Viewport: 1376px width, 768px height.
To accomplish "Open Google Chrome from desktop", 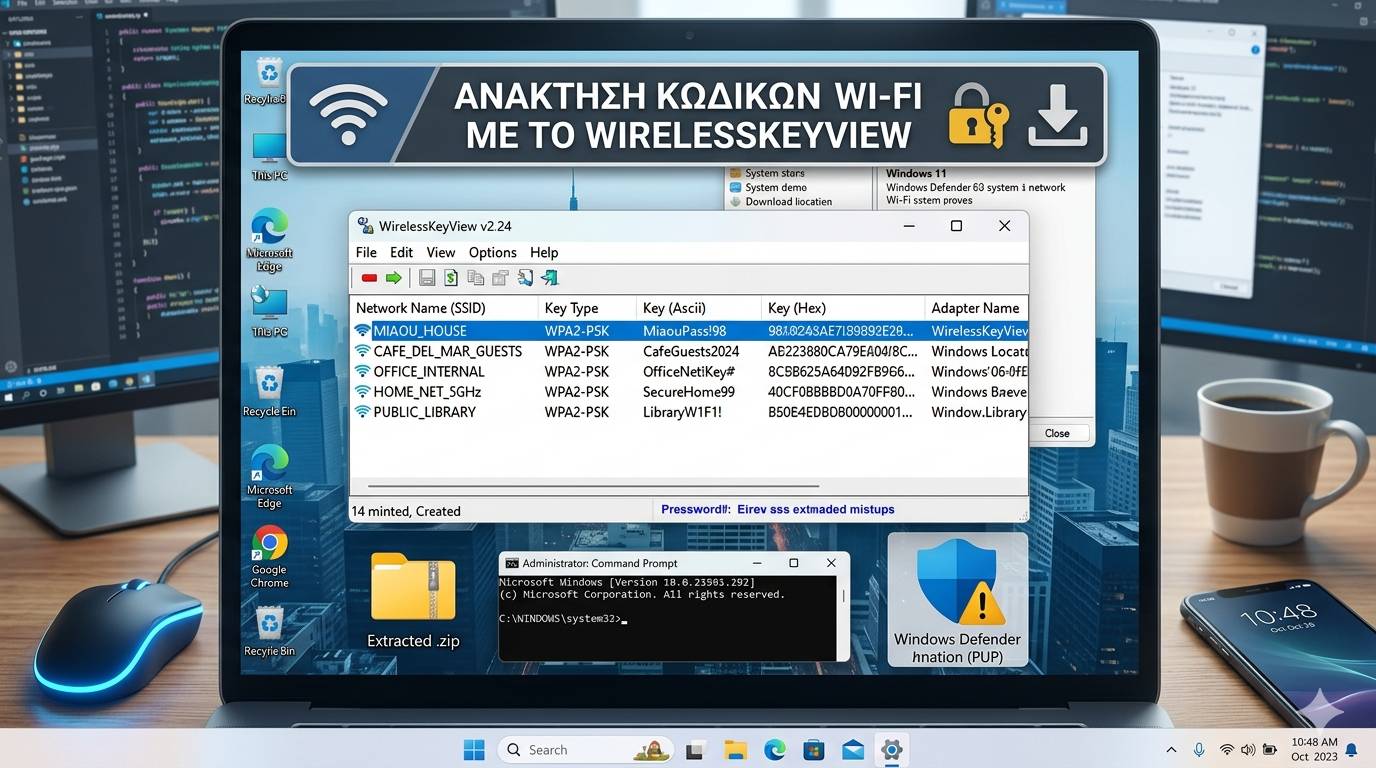I will coord(269,543).
